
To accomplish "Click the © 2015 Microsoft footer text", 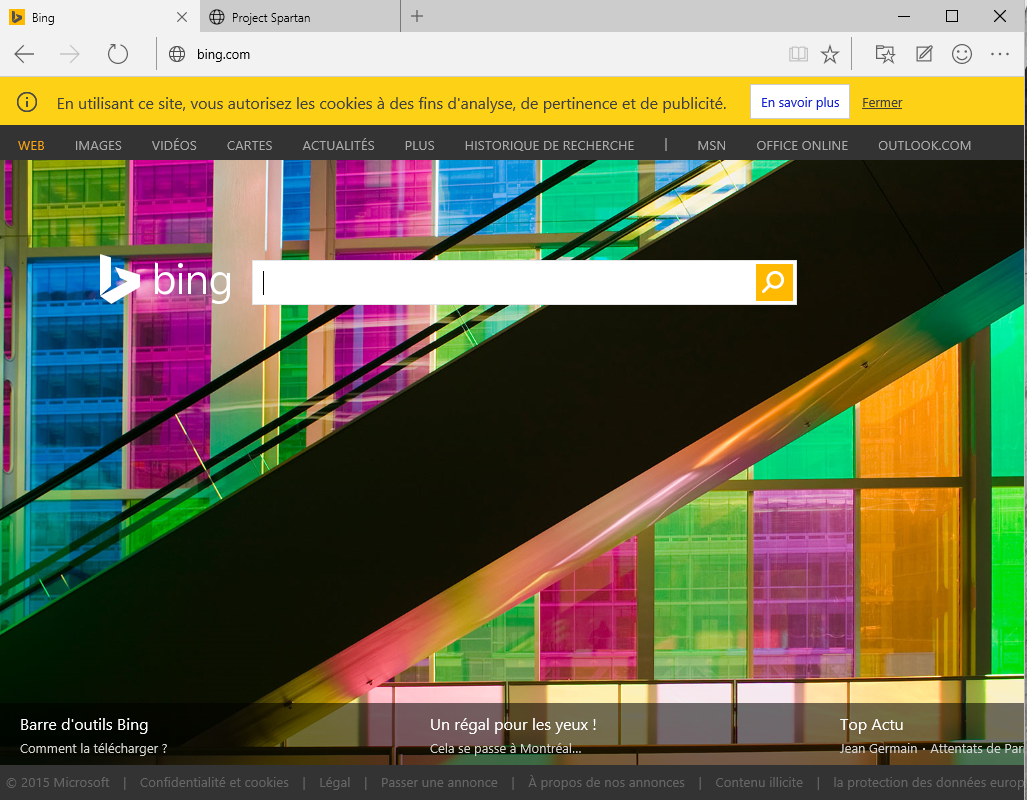I will tap(58, 782).
